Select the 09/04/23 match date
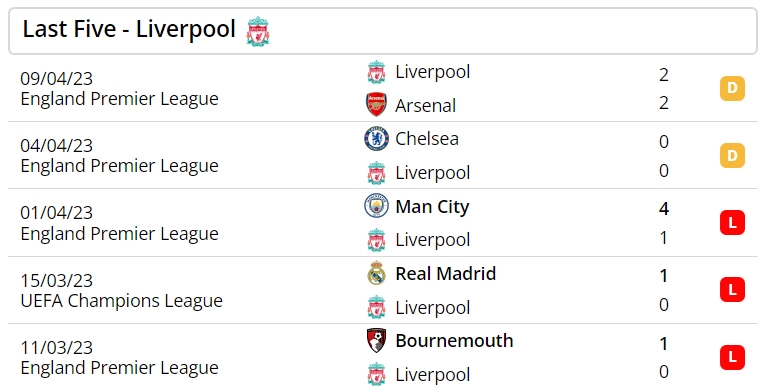The width and height of the screenshot is (770, 392). tap(56, 79)
